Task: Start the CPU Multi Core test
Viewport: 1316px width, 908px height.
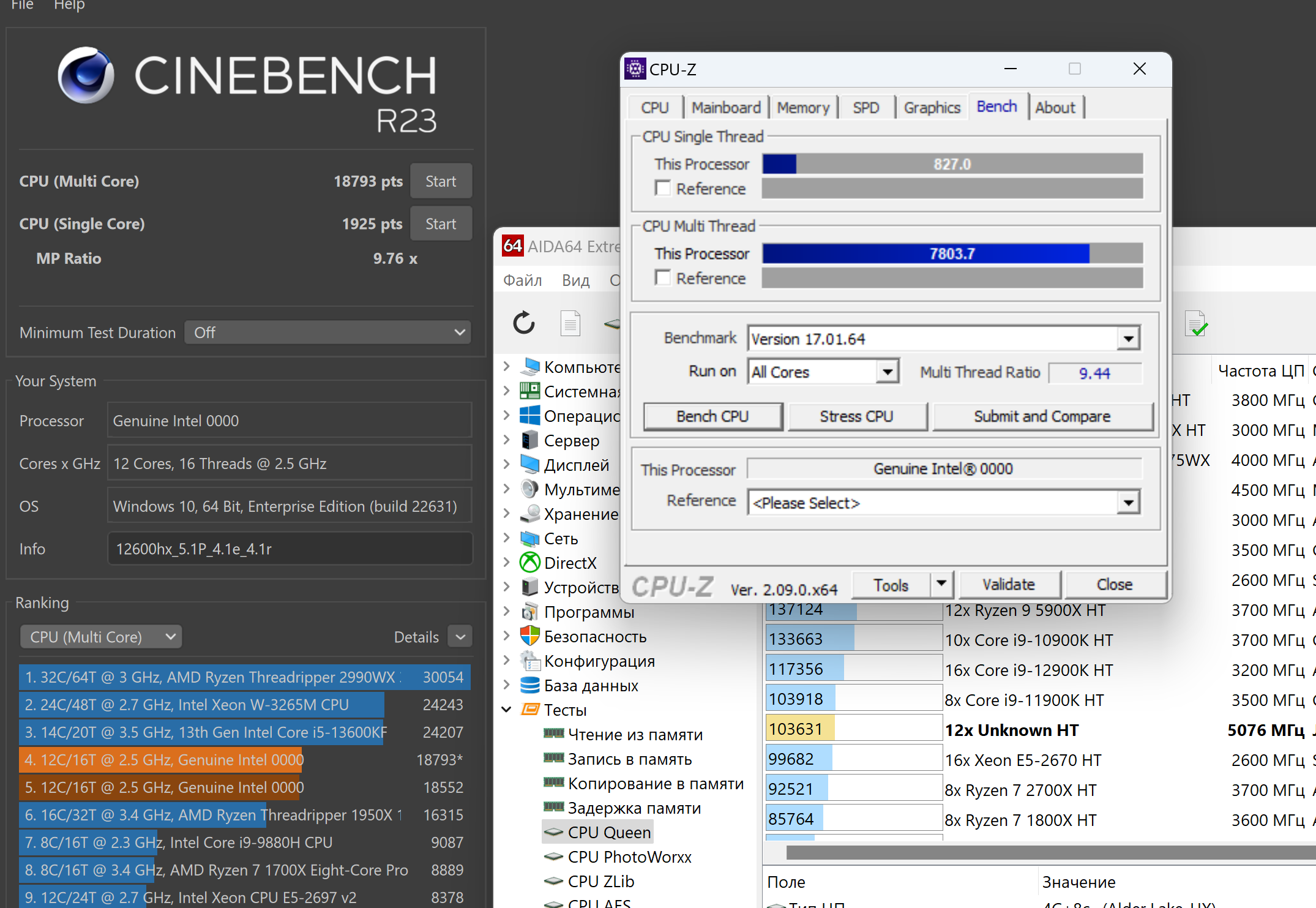Action: pyautogui.click(x=441, y=181)
